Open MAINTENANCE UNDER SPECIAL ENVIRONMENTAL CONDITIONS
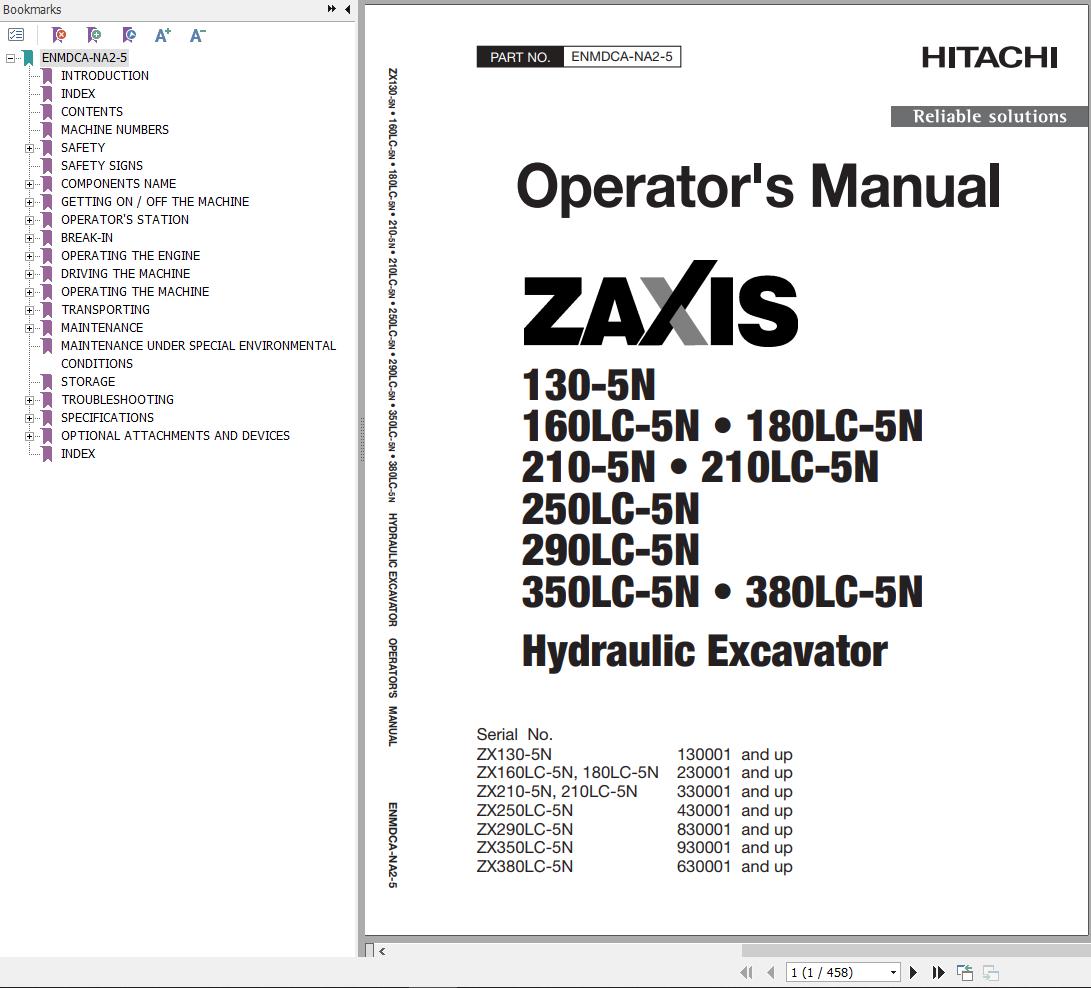The image size is (1091, 988). click(198, 354)
